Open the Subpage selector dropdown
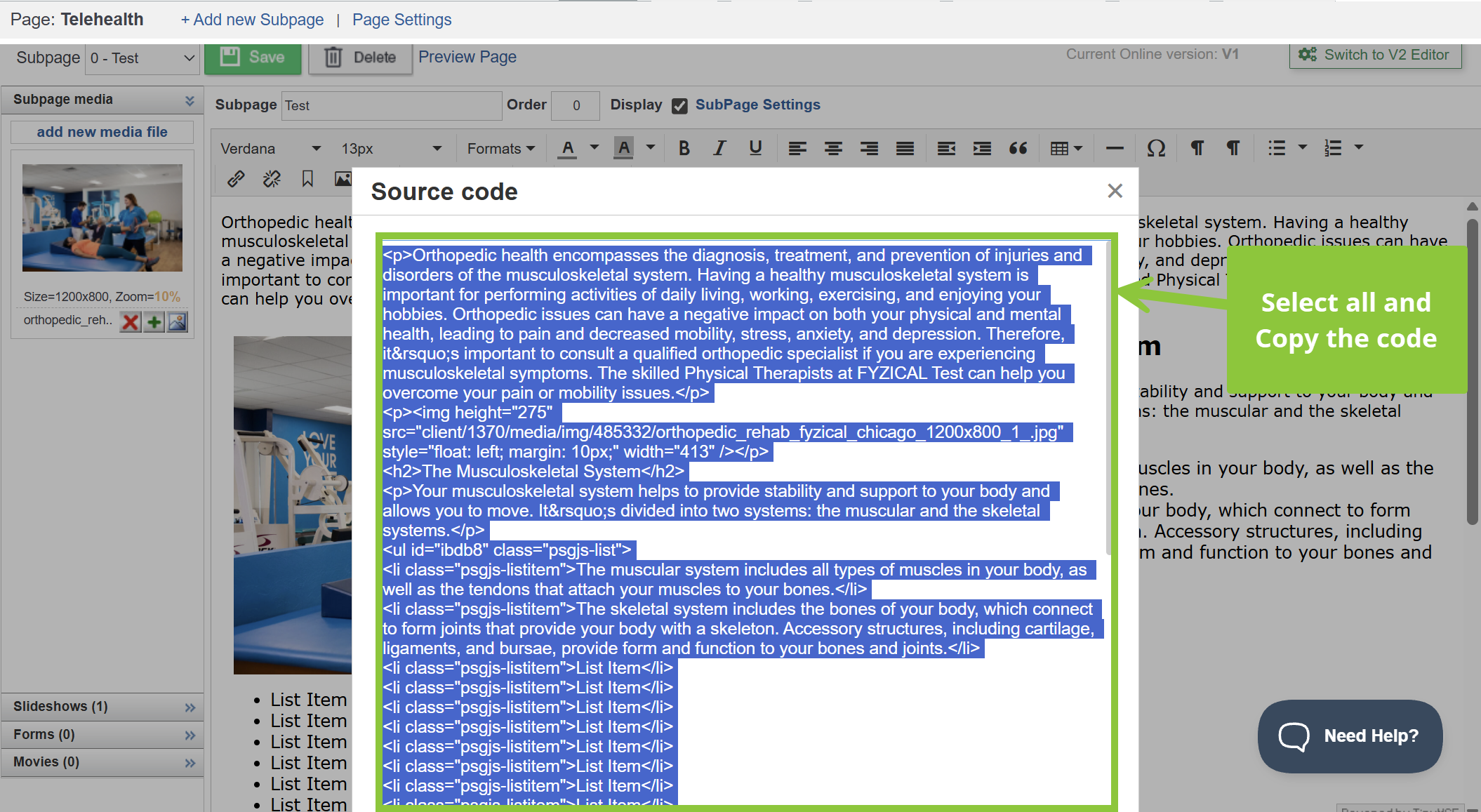This screenshot has width=1481, height=812. [142, 58]
